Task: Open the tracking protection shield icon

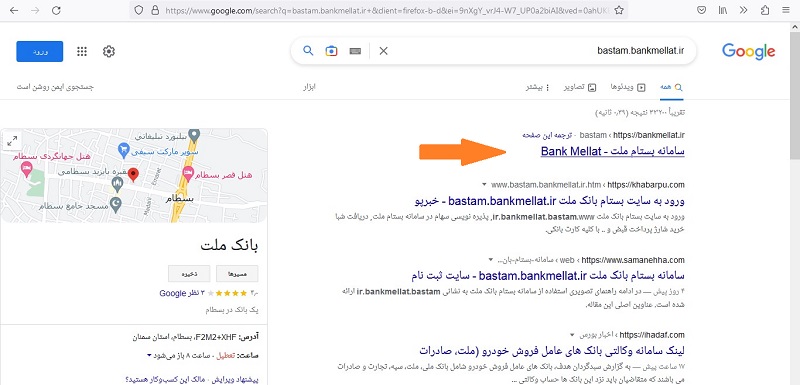Action: pyautogui.click(x=139, y=10)
